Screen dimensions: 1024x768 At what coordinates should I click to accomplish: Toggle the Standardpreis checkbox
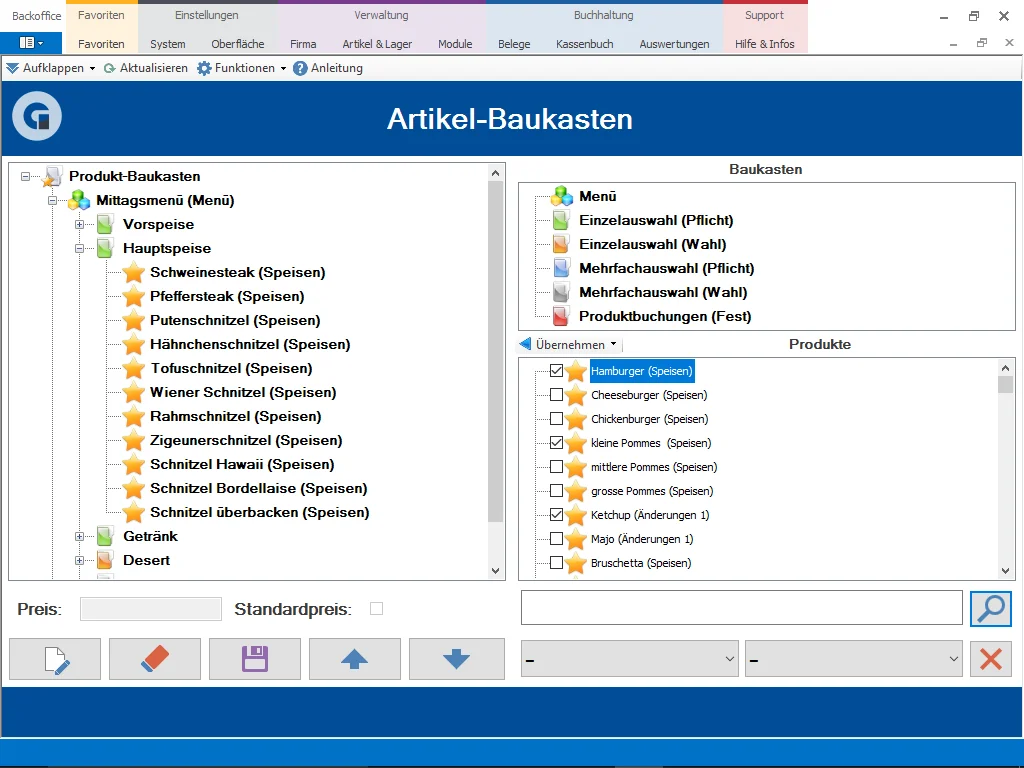click(x=376, y=608)
